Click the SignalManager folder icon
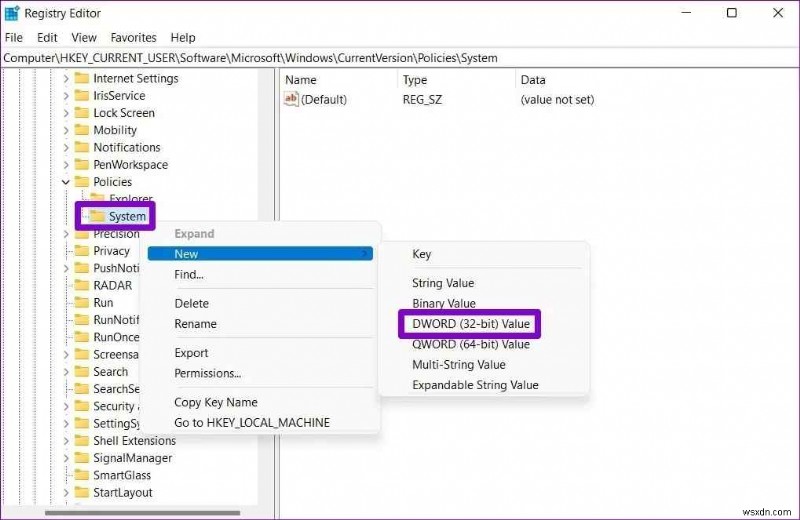800x520 pixels. coord(82,458)
